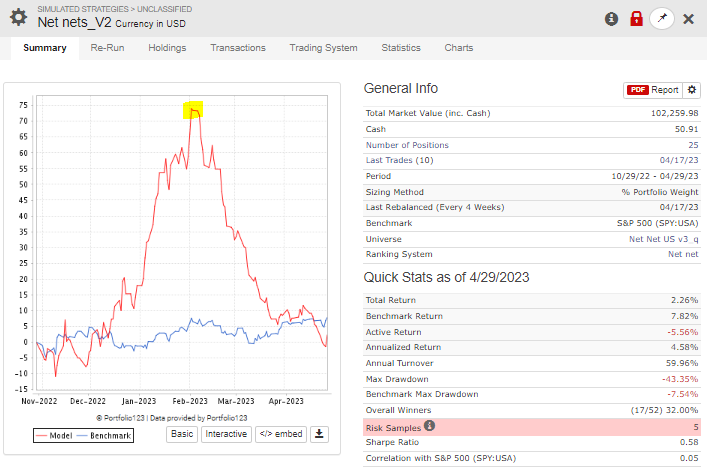
Task: Click the Sharpe Ratio value 0.58
Action: click(x=689, y=442)
